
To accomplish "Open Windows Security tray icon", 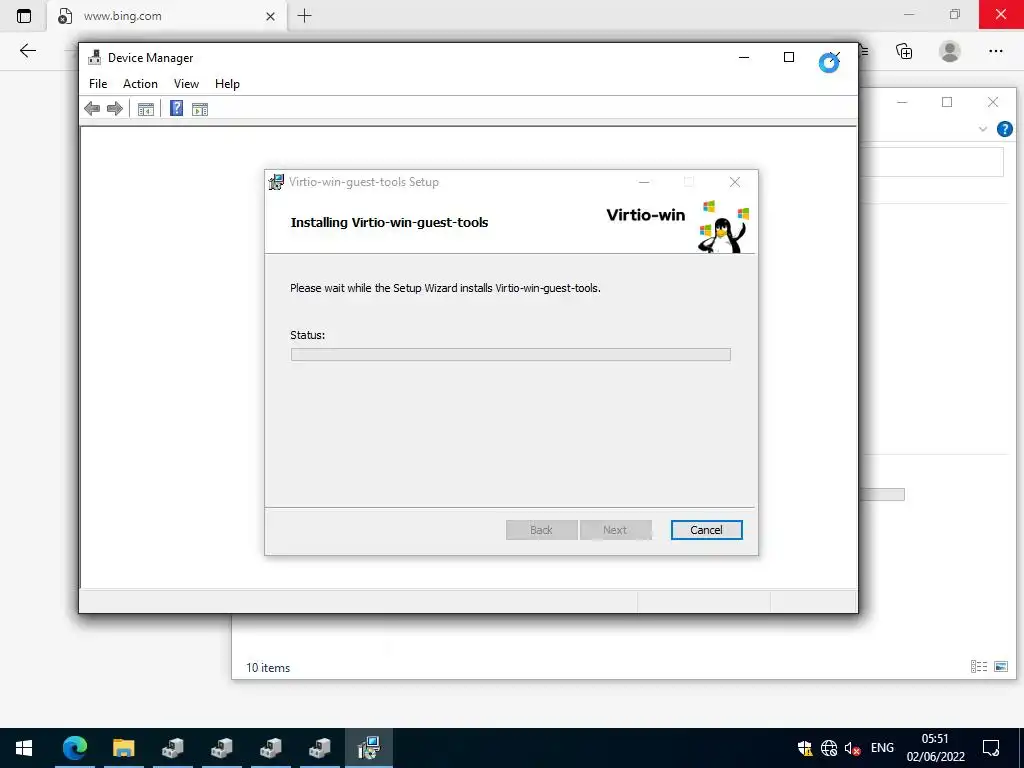I will point(805,748).
